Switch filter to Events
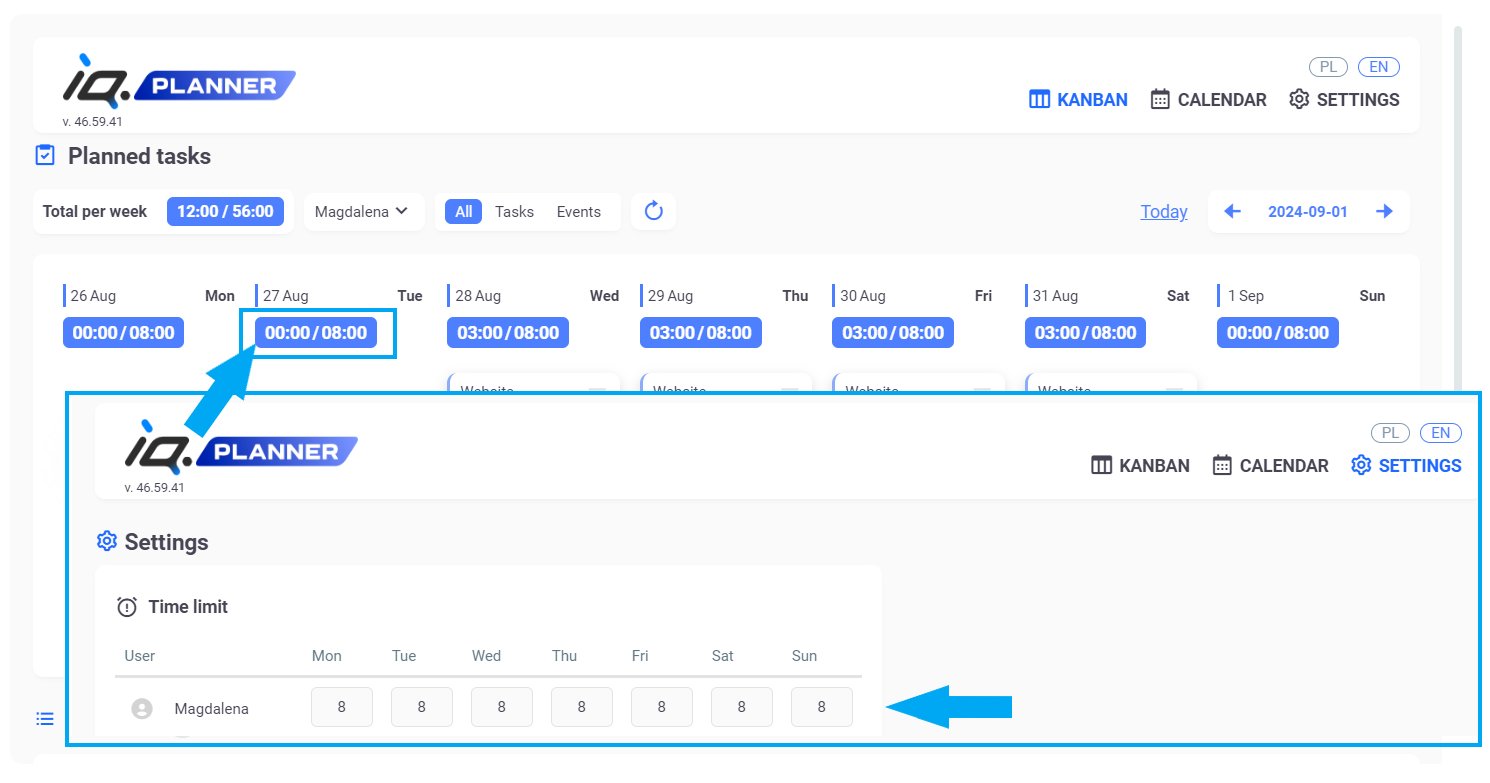Screen dimensions: 1490x783 click(578, 212)
